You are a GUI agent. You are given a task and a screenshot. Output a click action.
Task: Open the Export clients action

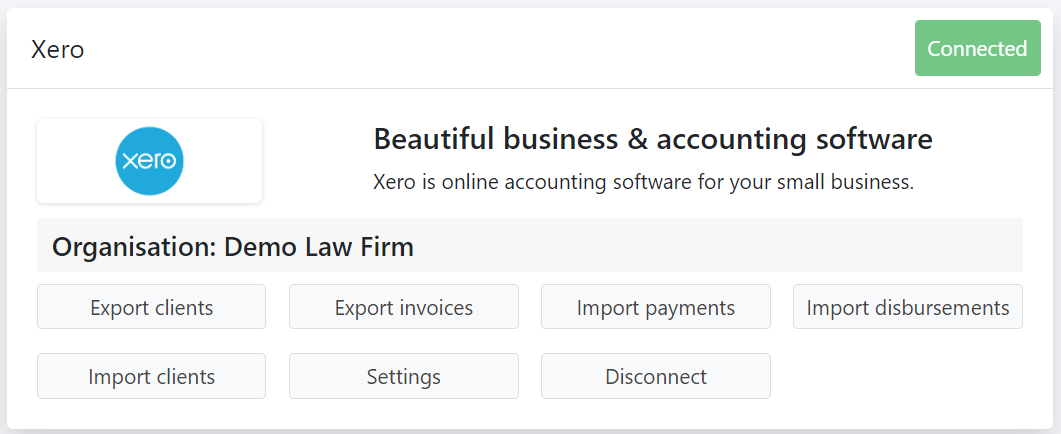152,307
